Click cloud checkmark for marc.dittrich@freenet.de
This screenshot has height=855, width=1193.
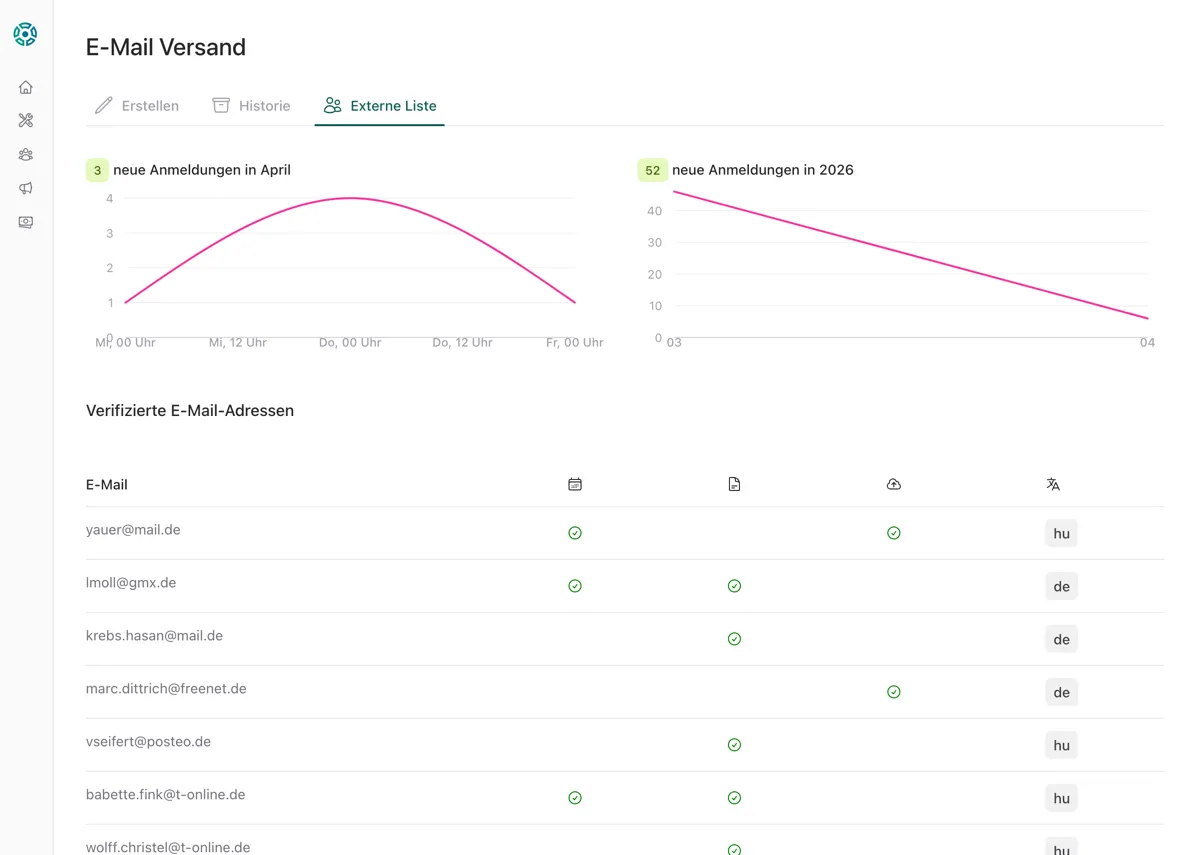click(x=894, y=692)
